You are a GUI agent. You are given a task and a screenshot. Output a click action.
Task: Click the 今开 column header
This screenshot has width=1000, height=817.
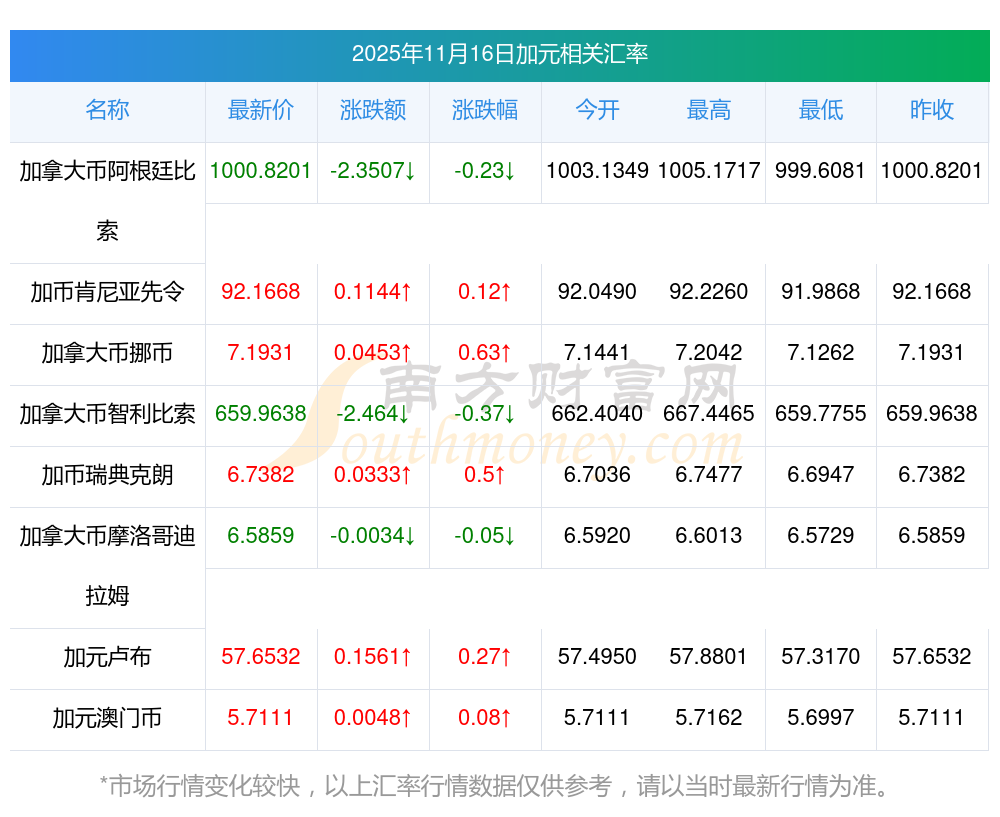597,110
